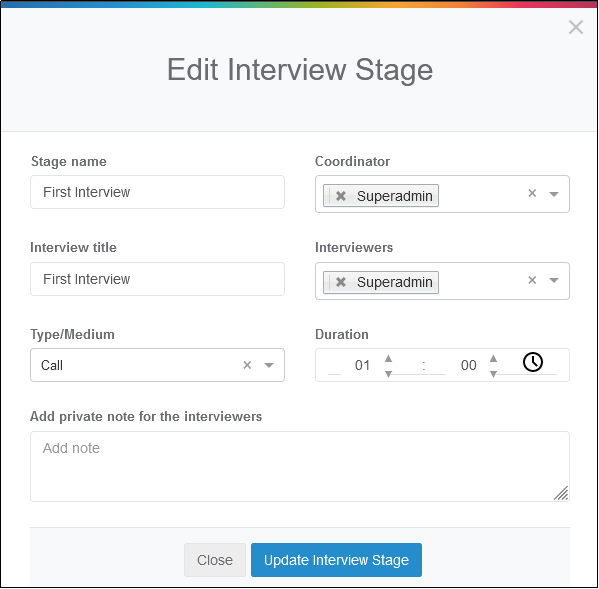
Task: Click the Interviewers label
Action: [x=354, y=248]
